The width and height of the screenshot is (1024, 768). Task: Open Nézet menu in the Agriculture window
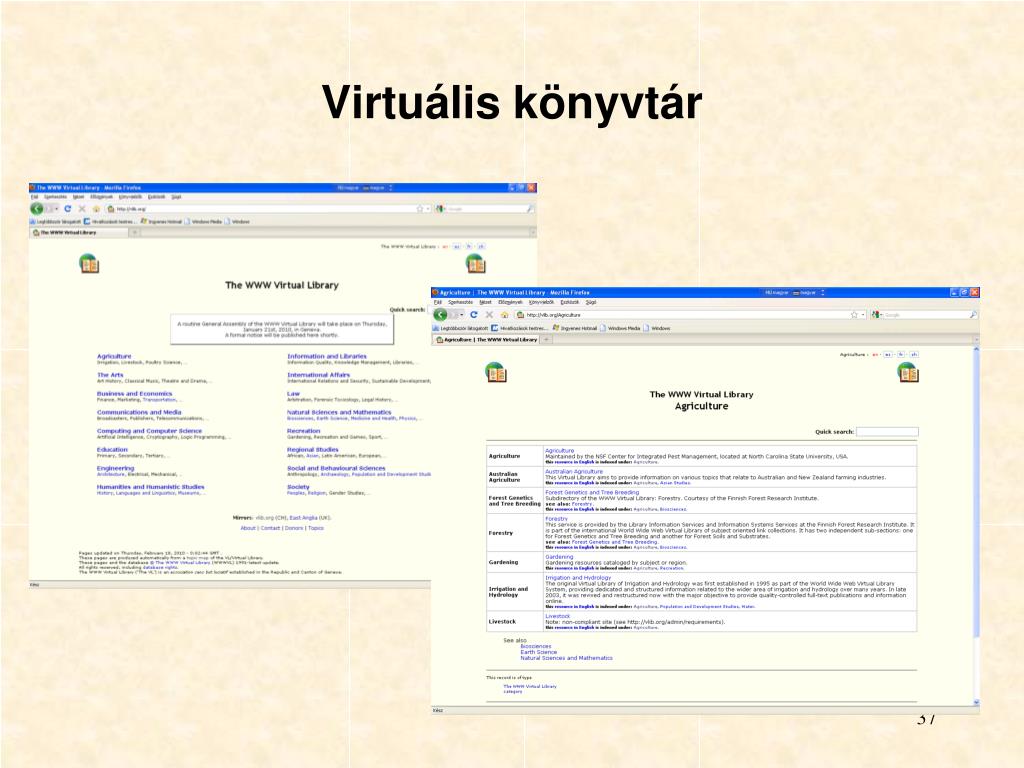pyautogui.click(x=485, y=302)
